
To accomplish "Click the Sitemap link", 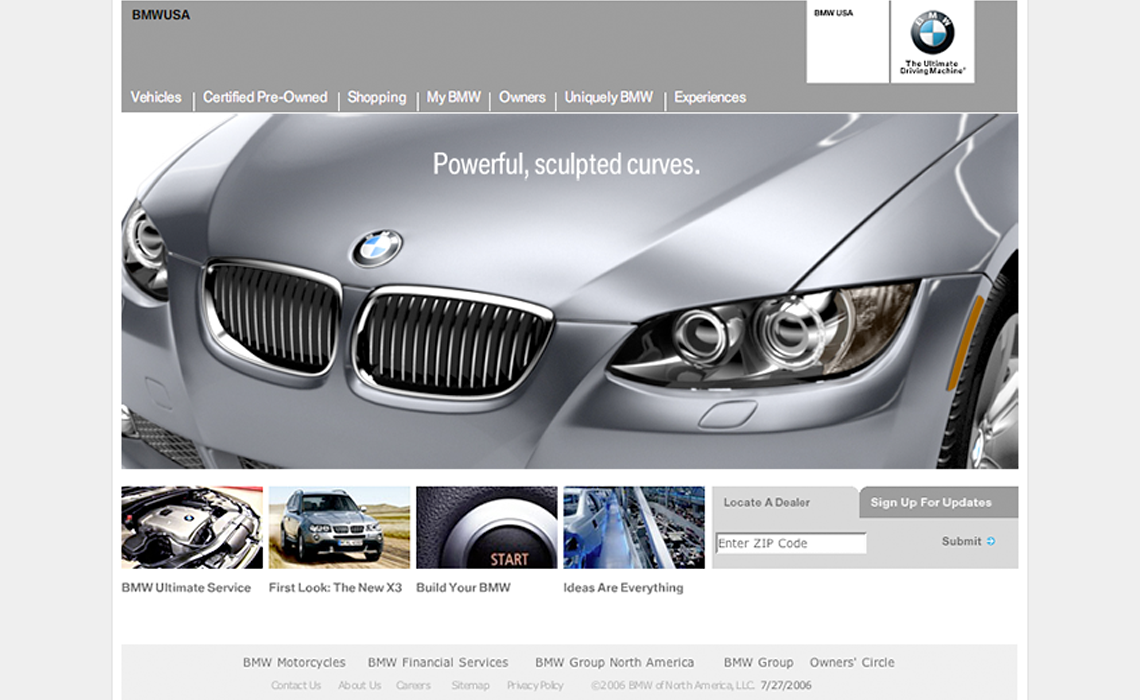I will (x=470, y=685).
